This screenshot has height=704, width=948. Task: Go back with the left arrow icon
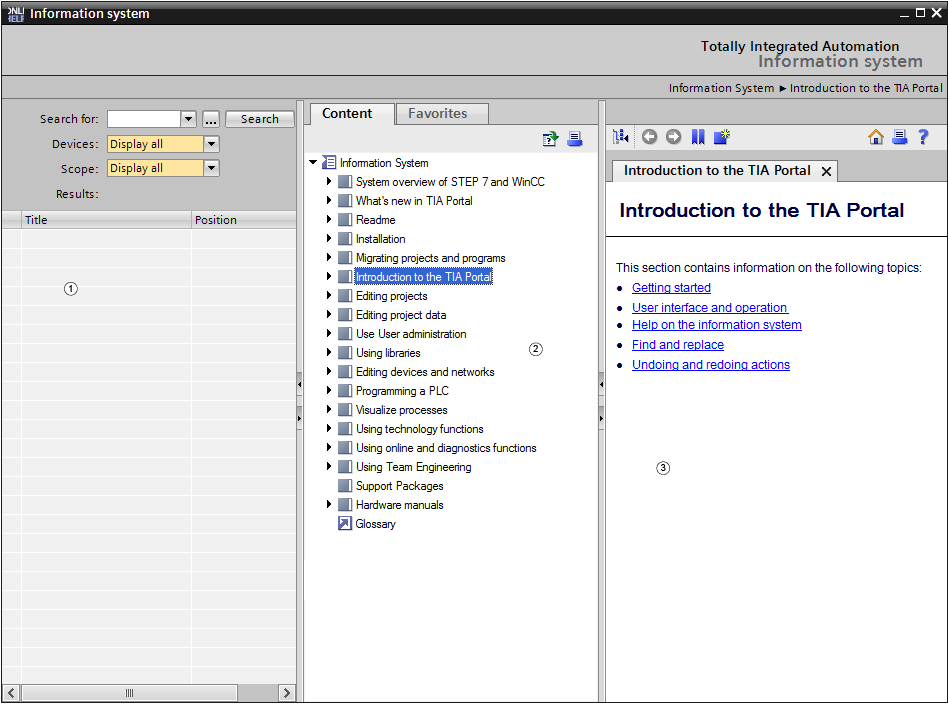point(649,137)
